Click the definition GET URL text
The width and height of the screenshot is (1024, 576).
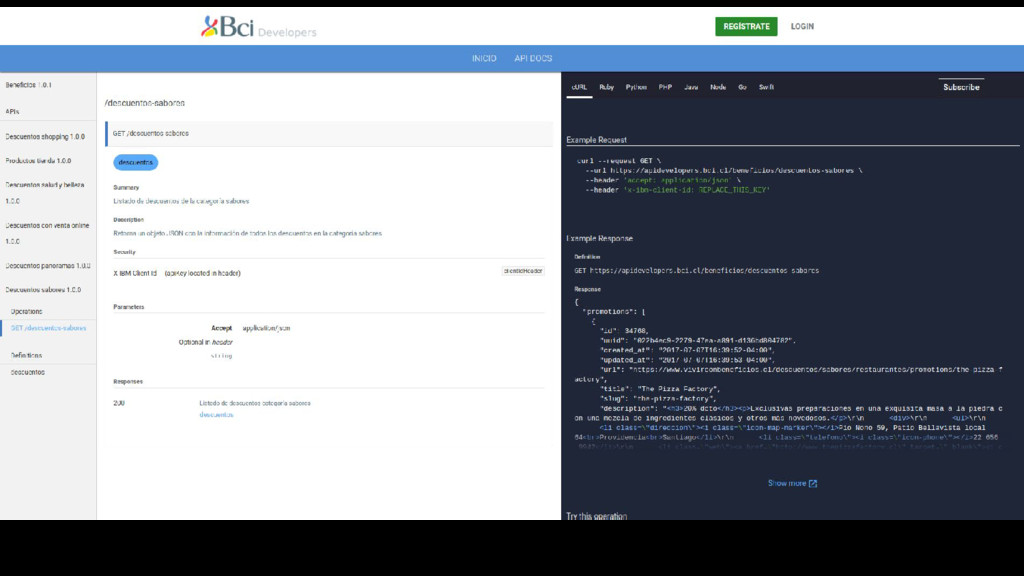coord(696,270)
